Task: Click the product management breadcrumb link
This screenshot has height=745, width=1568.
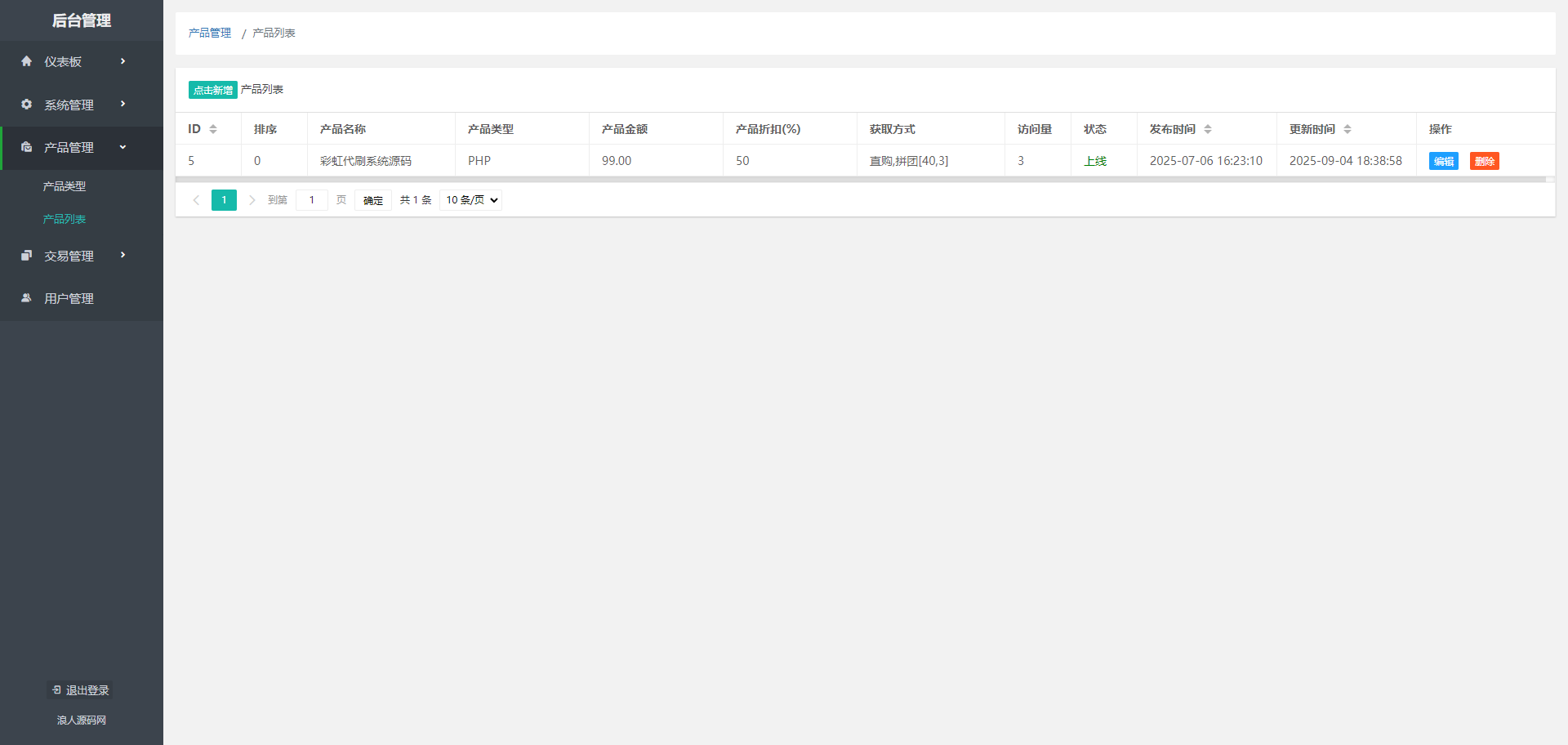Action: coord(210,33)
